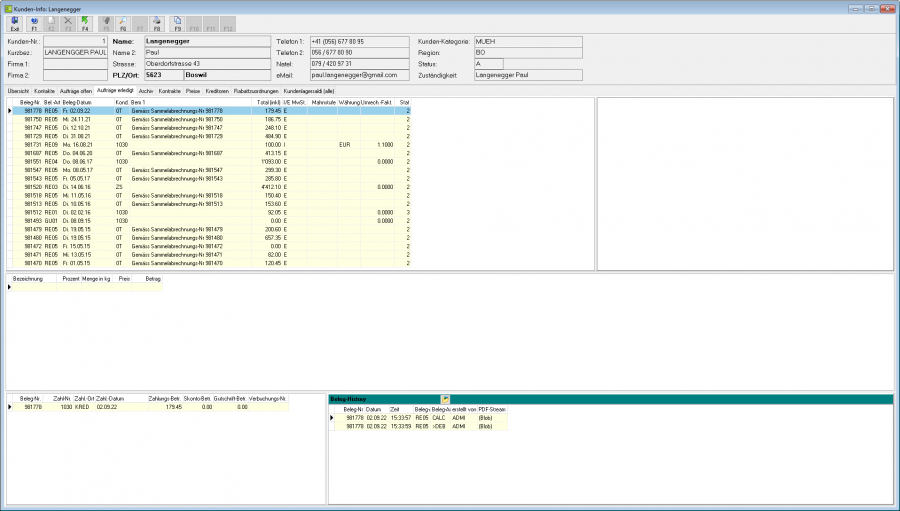Click the Exit toolbar icon
Image resolution: width=900 pixels, height=511 pixels.
[15, 24]
